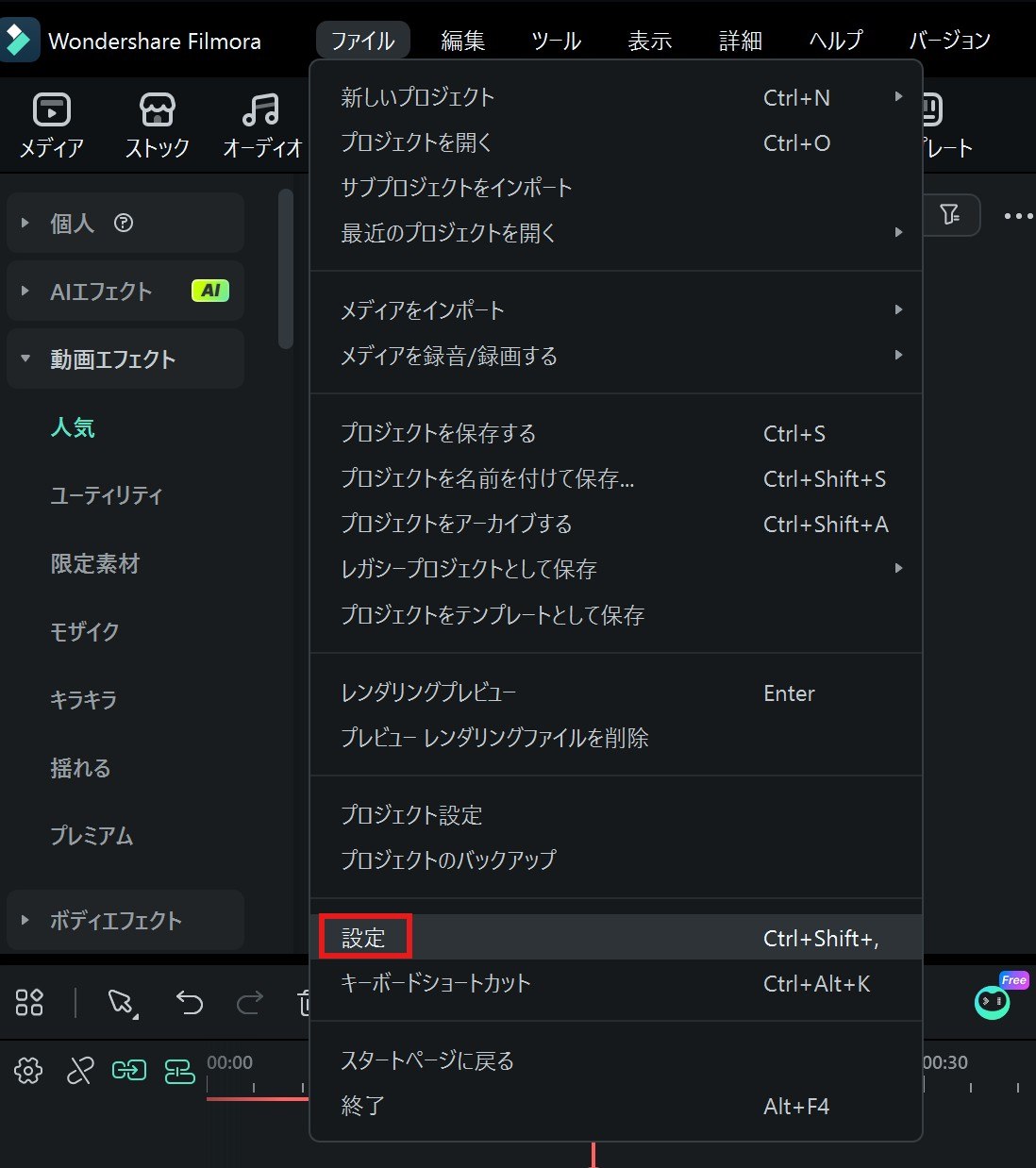This screenshot has width=1036, height=1168.
Task: Open the timeline settings gear icon
Action: point(28,1071)
